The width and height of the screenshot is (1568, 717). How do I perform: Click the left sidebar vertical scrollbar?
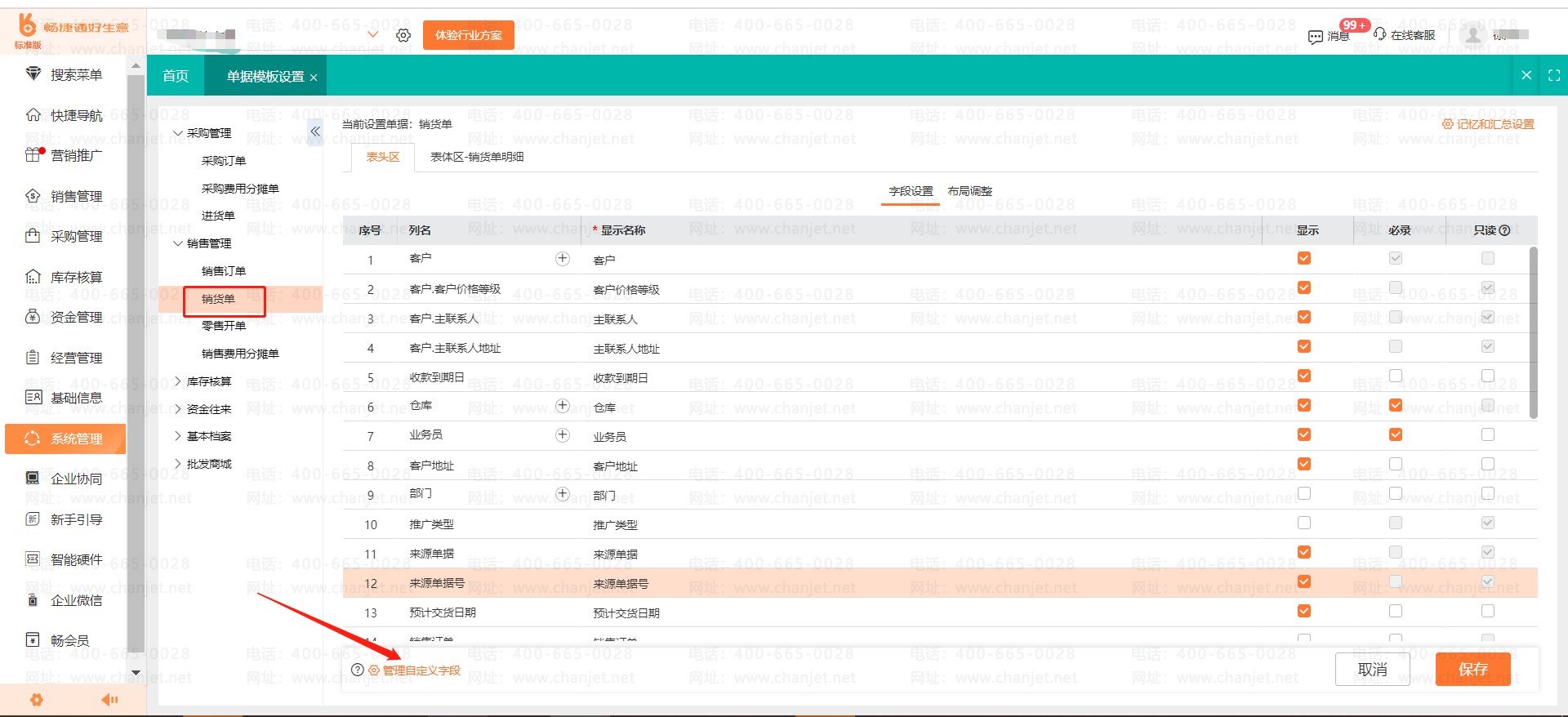point(136,365)
